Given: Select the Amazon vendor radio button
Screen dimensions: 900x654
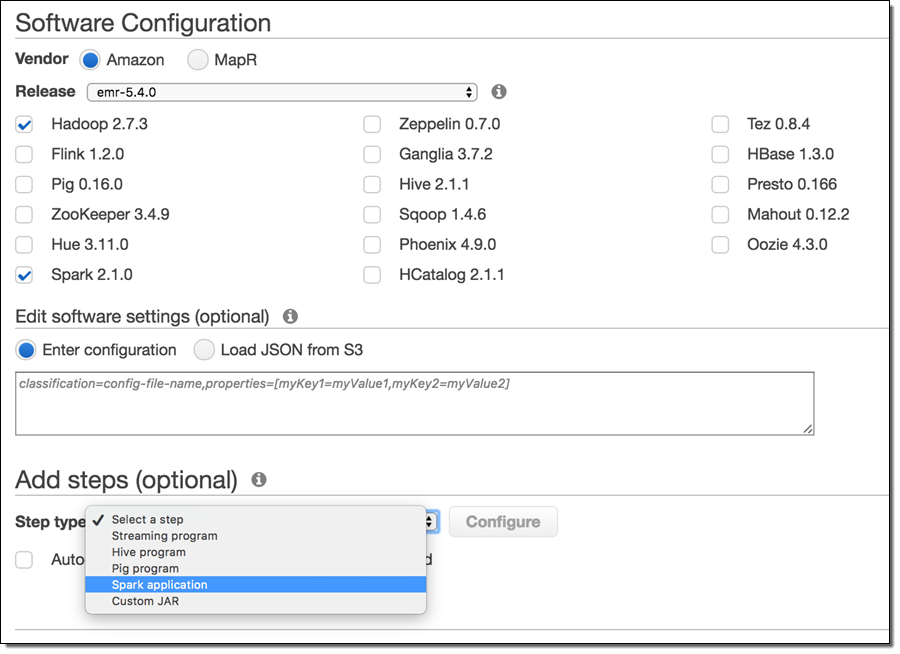Looking at the screenshot, I should pos(91,60).
